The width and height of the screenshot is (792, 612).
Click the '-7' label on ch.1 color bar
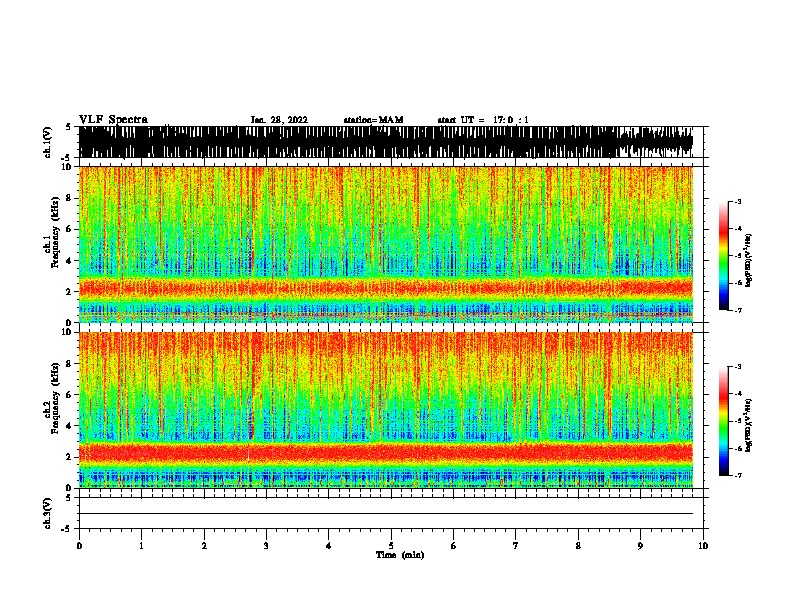(x=738, y=310)
